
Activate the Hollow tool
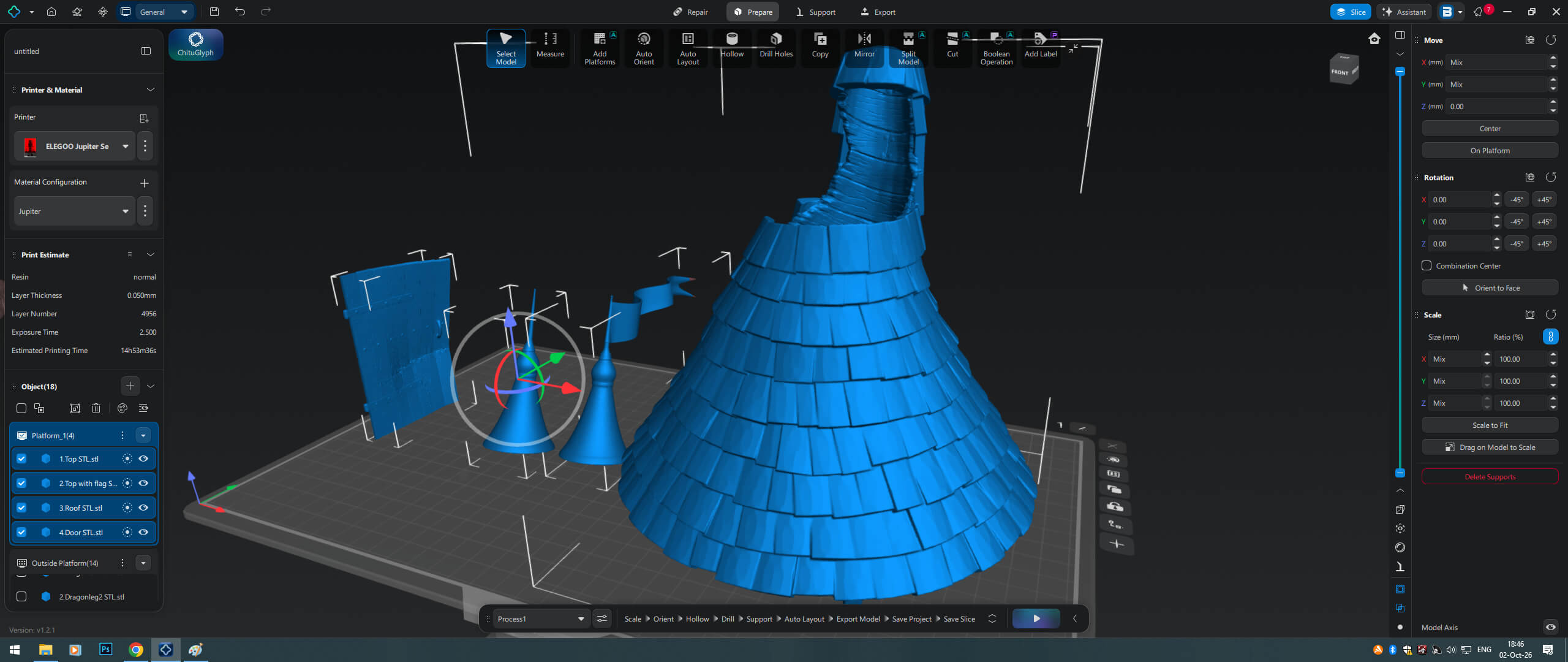pyautogui.click(x=732, y=47)
